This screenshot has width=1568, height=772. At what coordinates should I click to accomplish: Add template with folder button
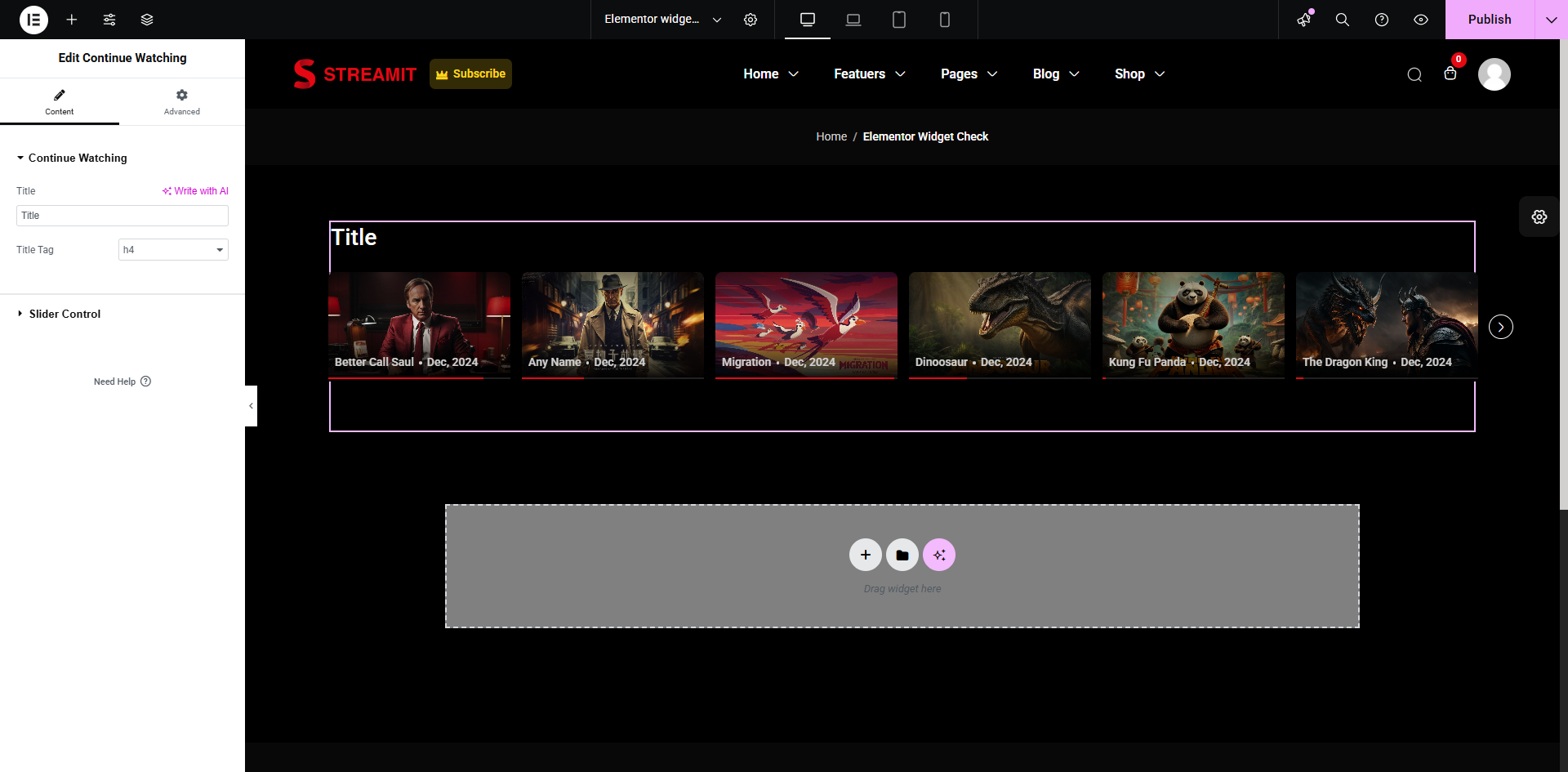[x=902, y=555]
